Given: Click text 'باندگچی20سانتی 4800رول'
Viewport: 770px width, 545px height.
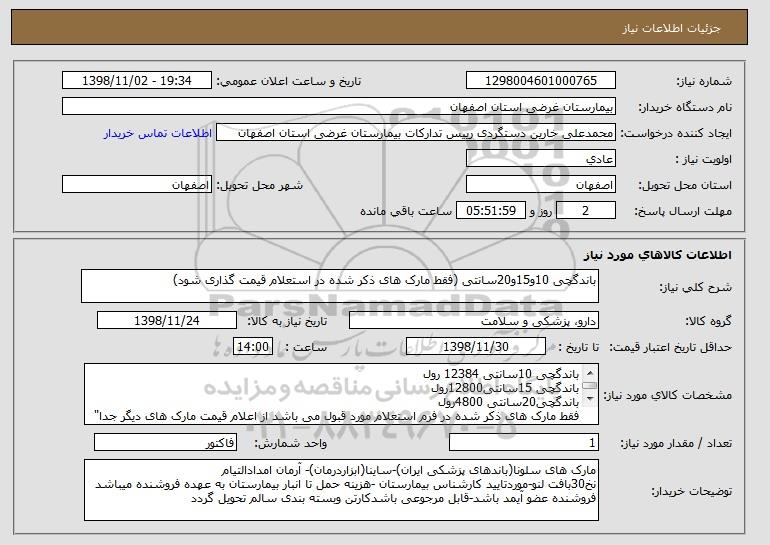Looking at the screenshot, I should tap(509, 402).
